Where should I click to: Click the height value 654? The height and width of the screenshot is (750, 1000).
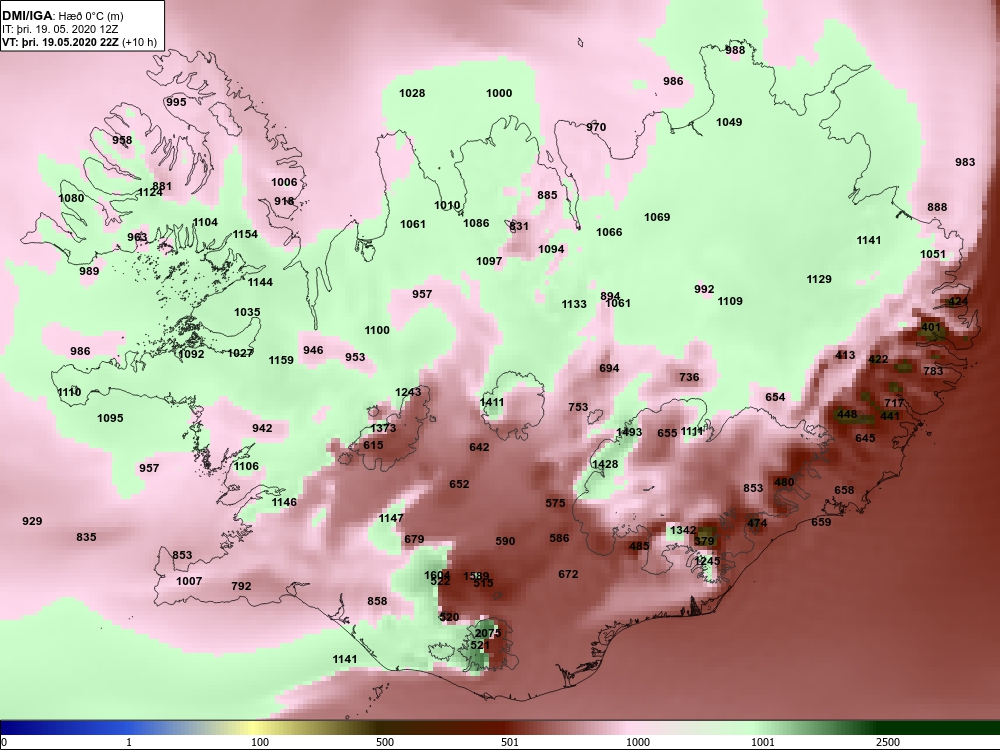[x=775, y=397]
